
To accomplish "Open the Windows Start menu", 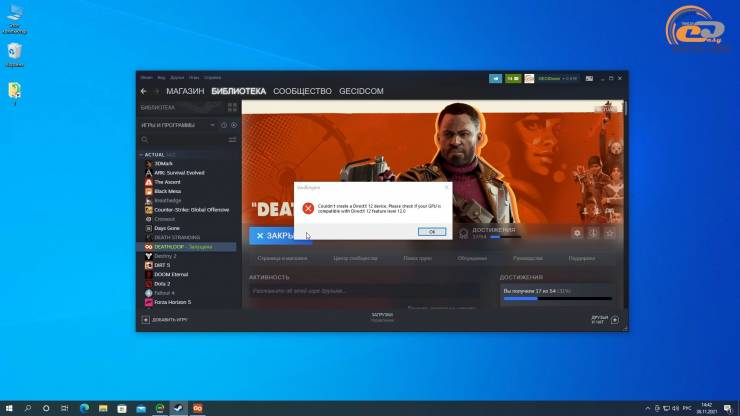I will (x=9, y=408).
